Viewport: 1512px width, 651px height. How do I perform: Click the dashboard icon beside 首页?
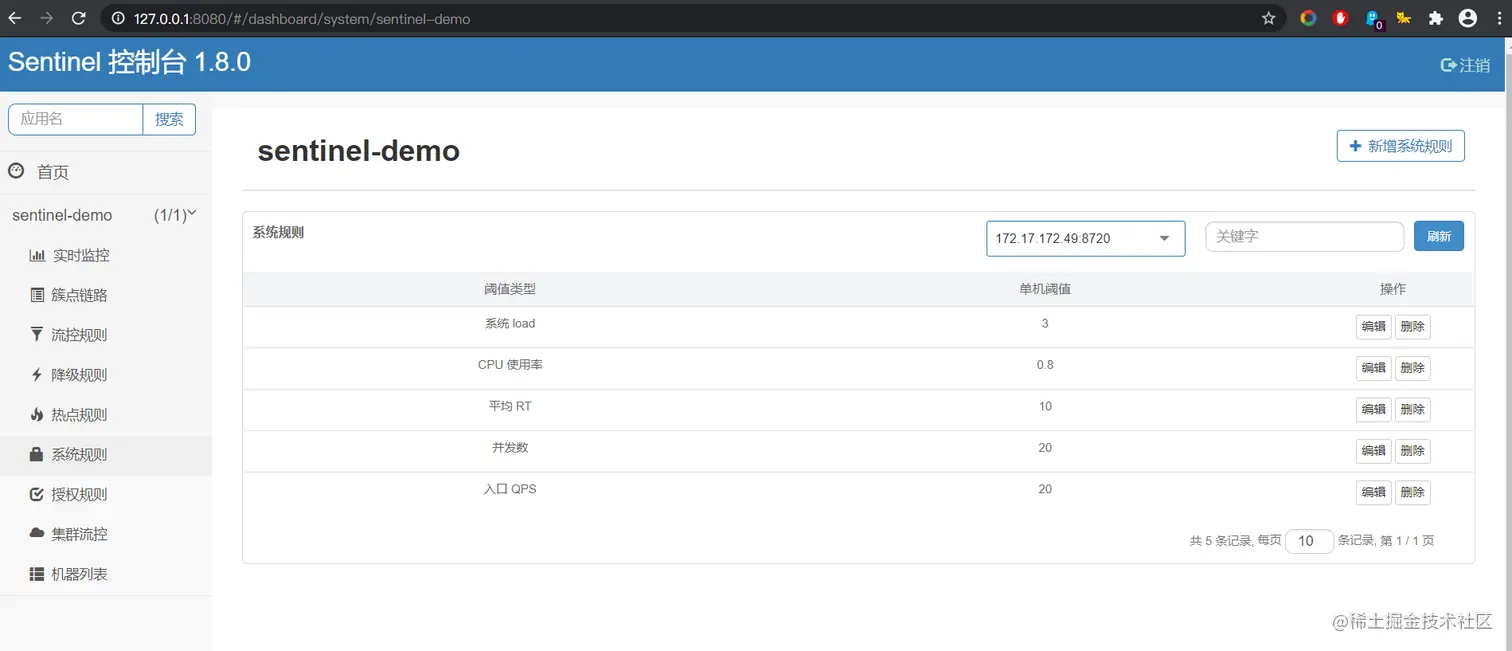[x=16, y=171]
